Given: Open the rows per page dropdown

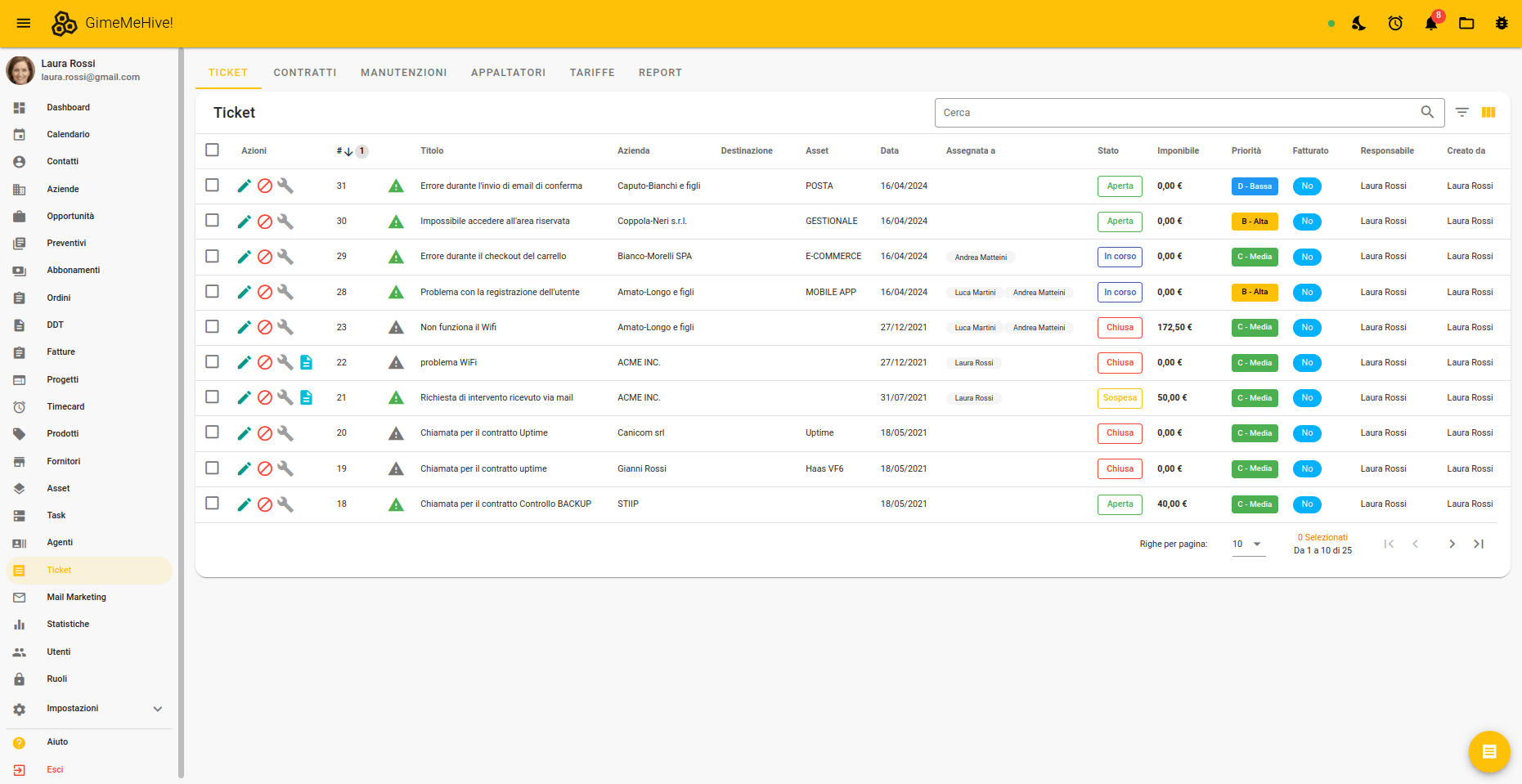Looking at the screenshot, I should click(x=1248, y=544).
